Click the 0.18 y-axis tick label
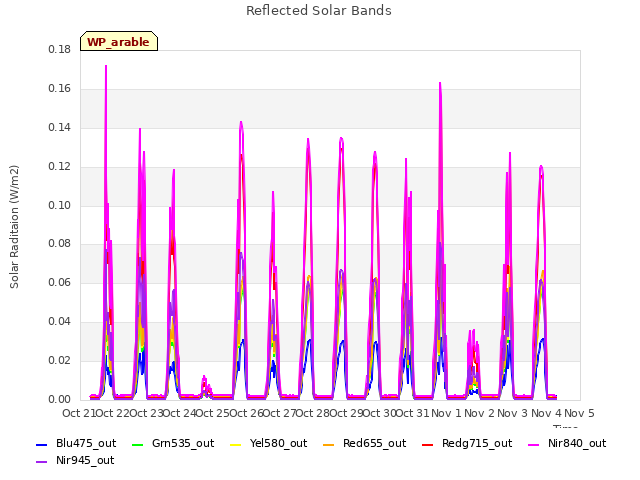This screenshot has width=640, height=480. 59,49
